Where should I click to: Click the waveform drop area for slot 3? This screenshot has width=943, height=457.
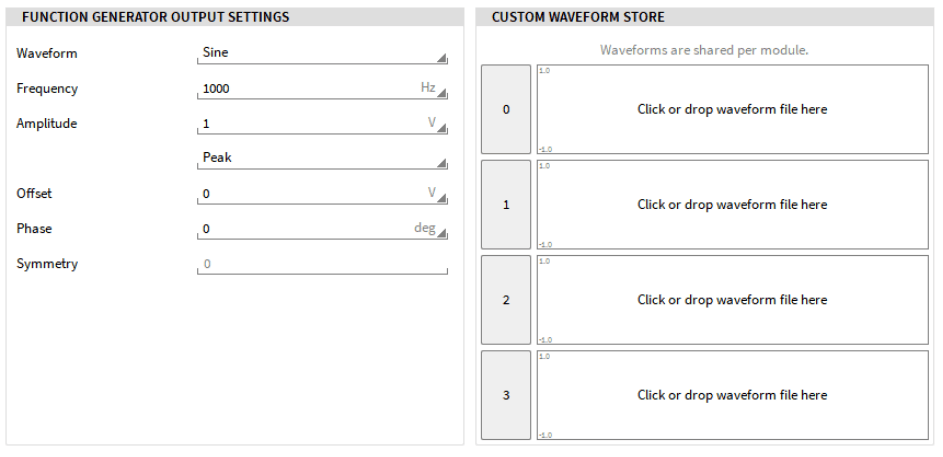click(732, 395)
